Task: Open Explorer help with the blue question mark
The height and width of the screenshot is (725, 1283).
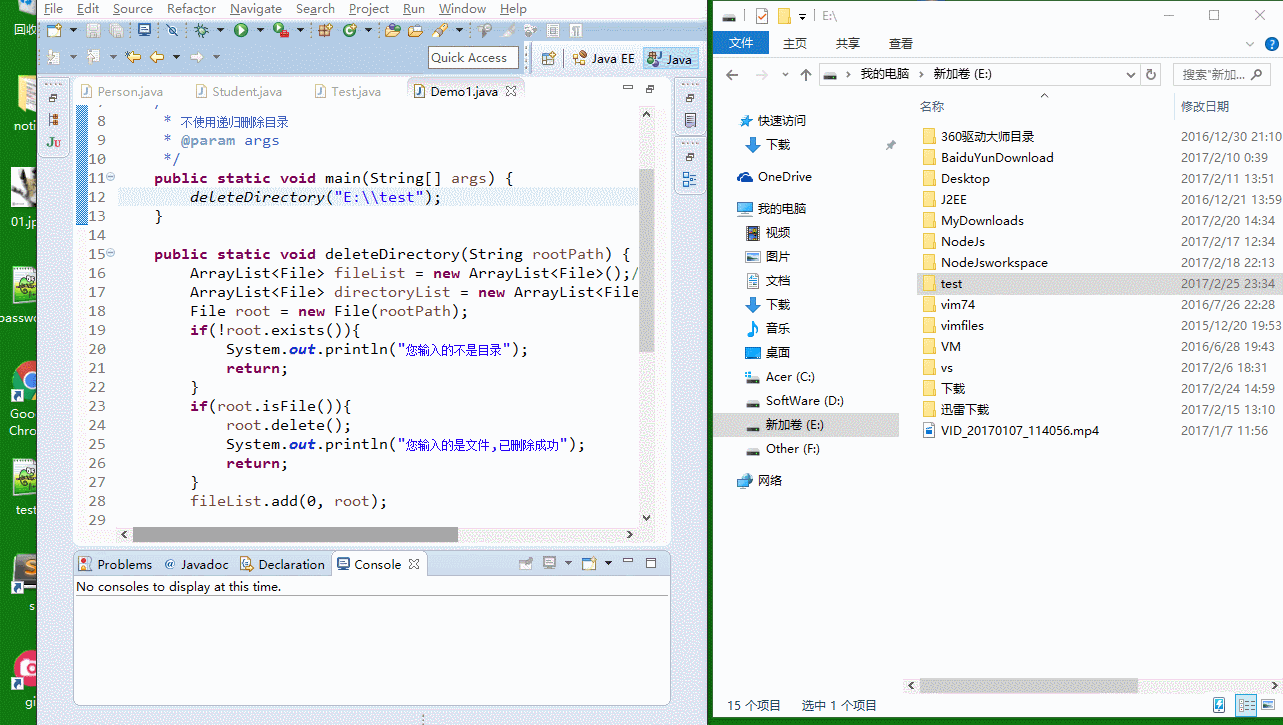Action: pos(1273,44)
